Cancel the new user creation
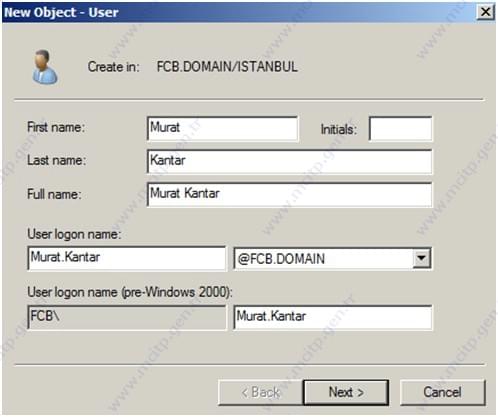Image resolution: width=498 pixels, height=417 pixels. [442, 392]
